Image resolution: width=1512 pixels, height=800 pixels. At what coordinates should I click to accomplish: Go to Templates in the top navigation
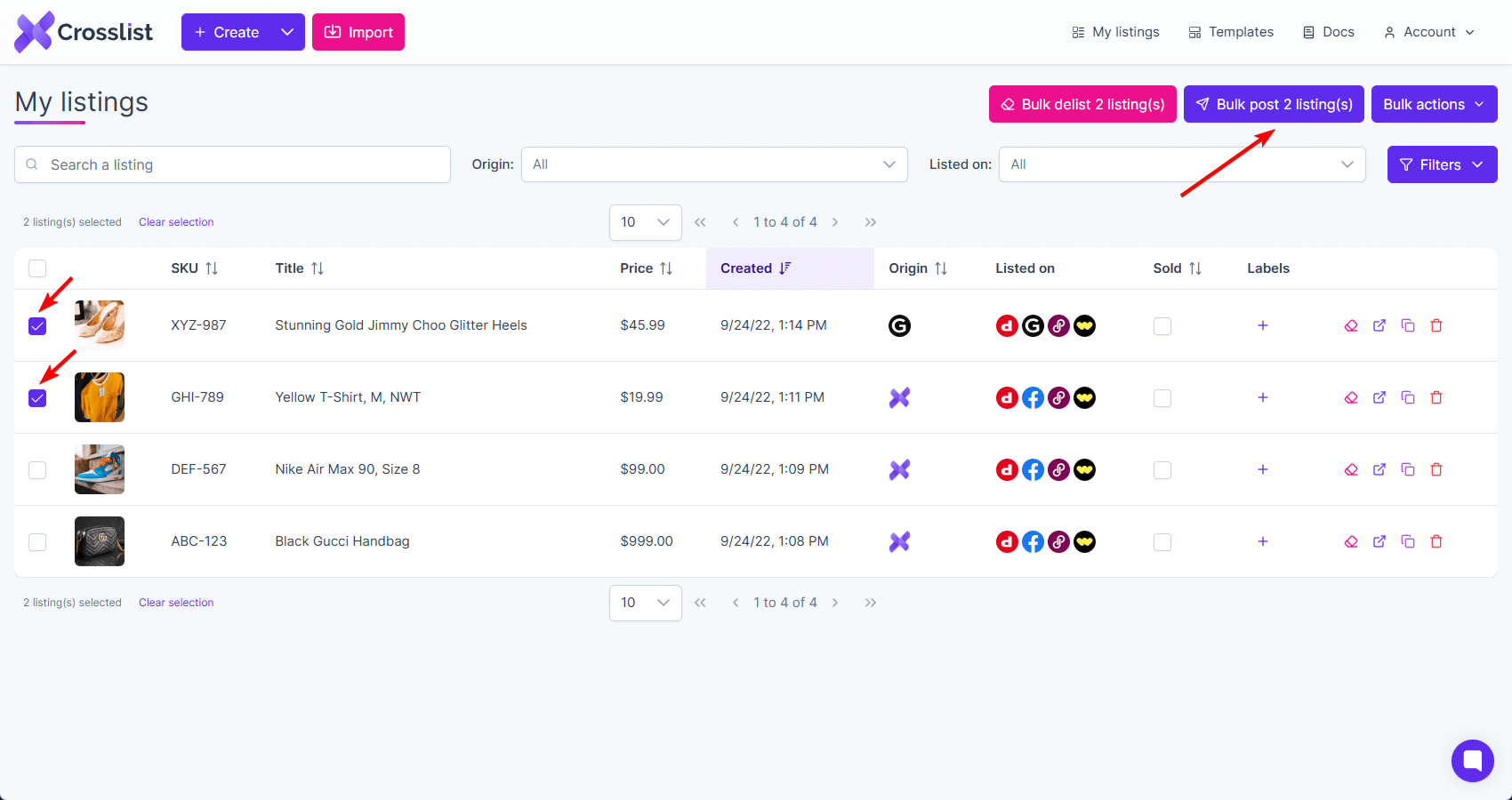click(1231, 32)
